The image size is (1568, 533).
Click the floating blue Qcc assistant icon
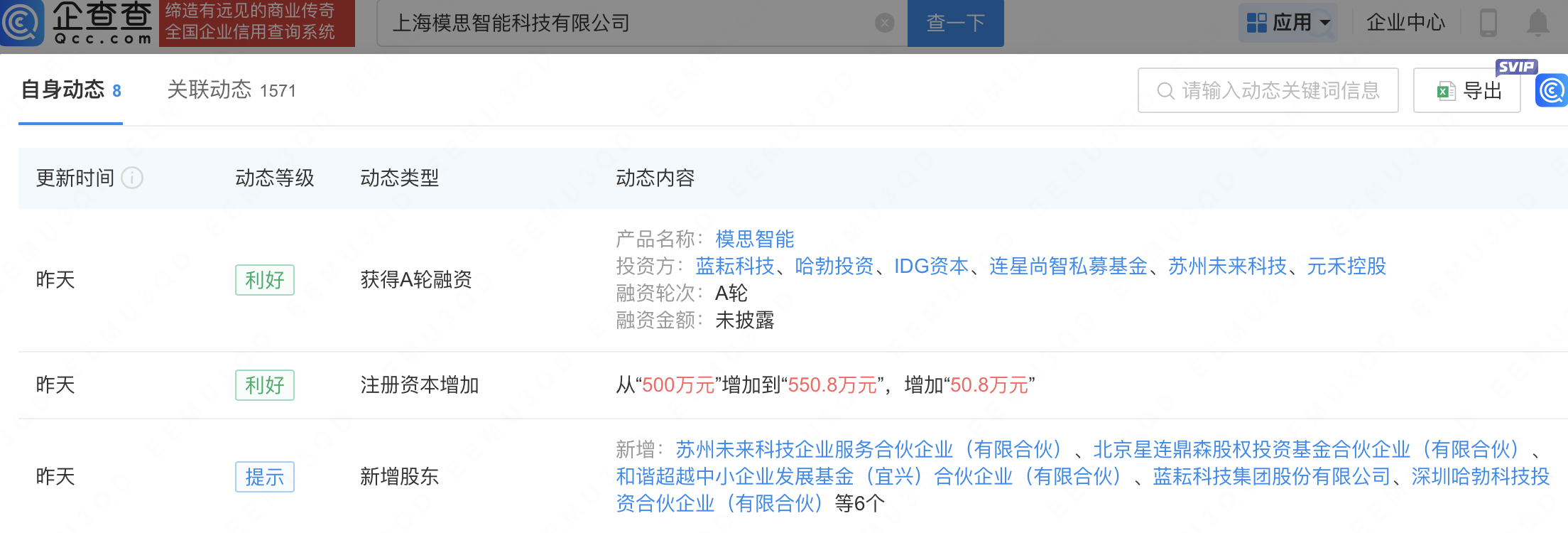[x=1552, y=91]
